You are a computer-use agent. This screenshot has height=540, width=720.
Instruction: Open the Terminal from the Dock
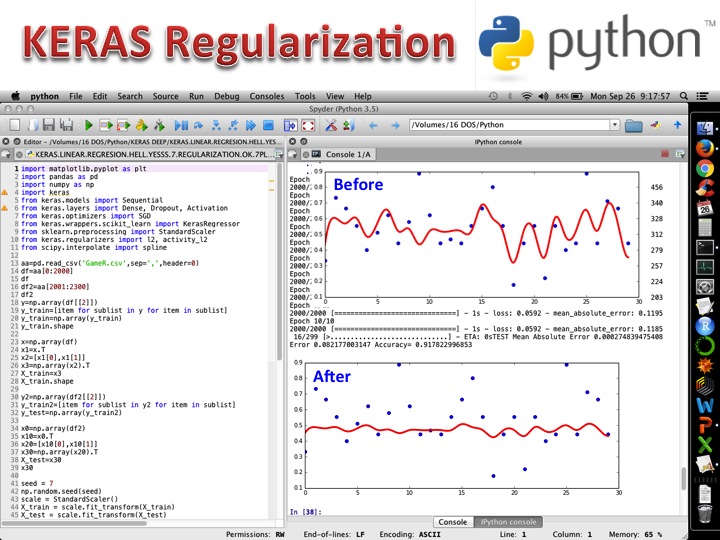[704, 248]
